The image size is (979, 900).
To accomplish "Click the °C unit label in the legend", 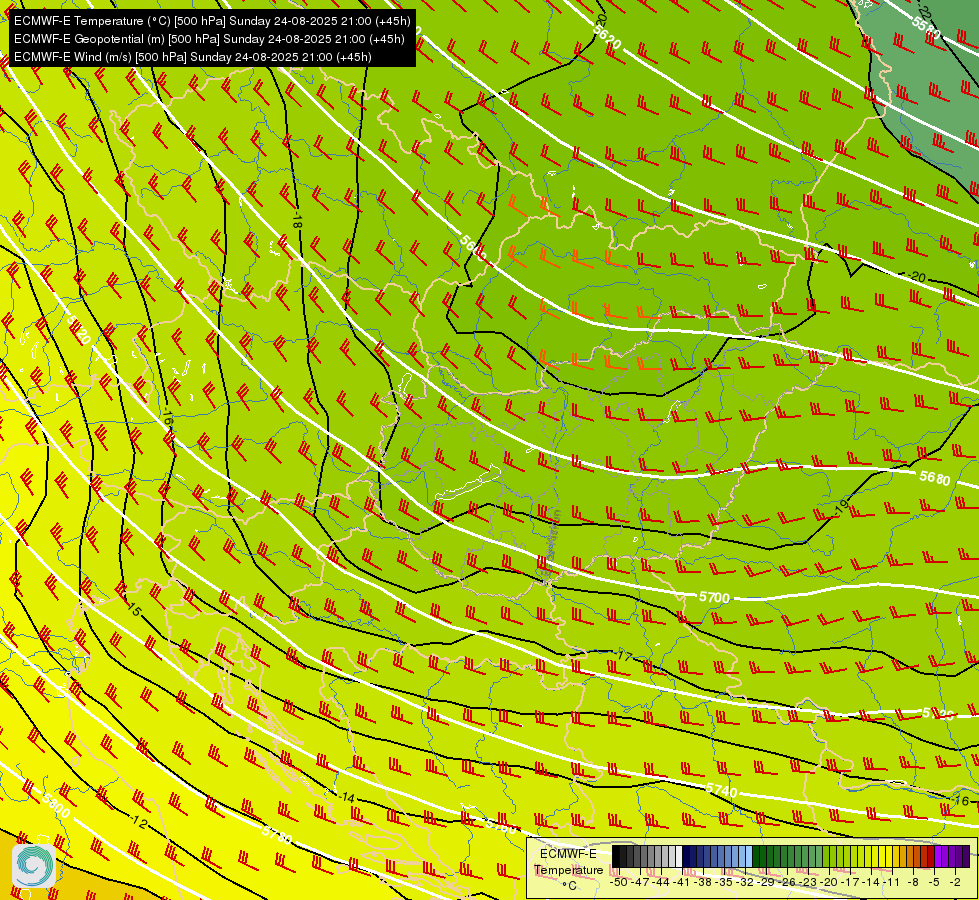I will click(569, 886).
